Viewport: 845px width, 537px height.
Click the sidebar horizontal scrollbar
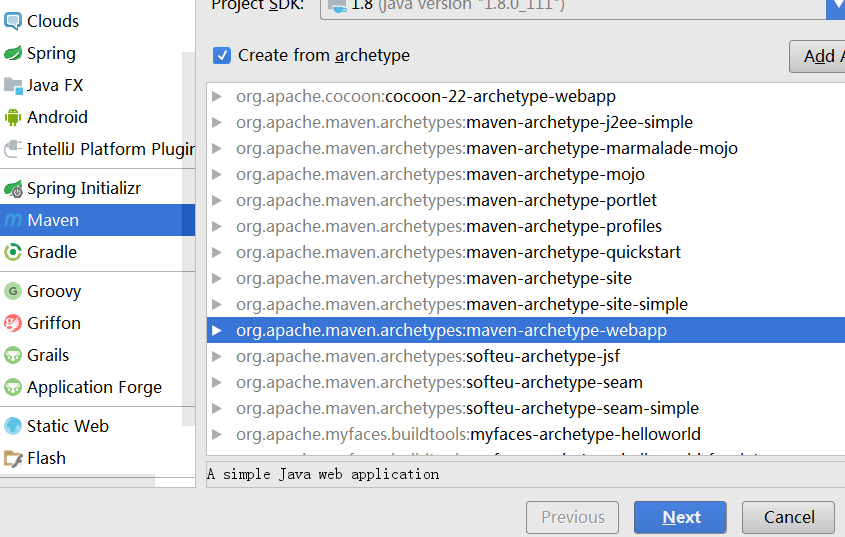click(78, 480)
